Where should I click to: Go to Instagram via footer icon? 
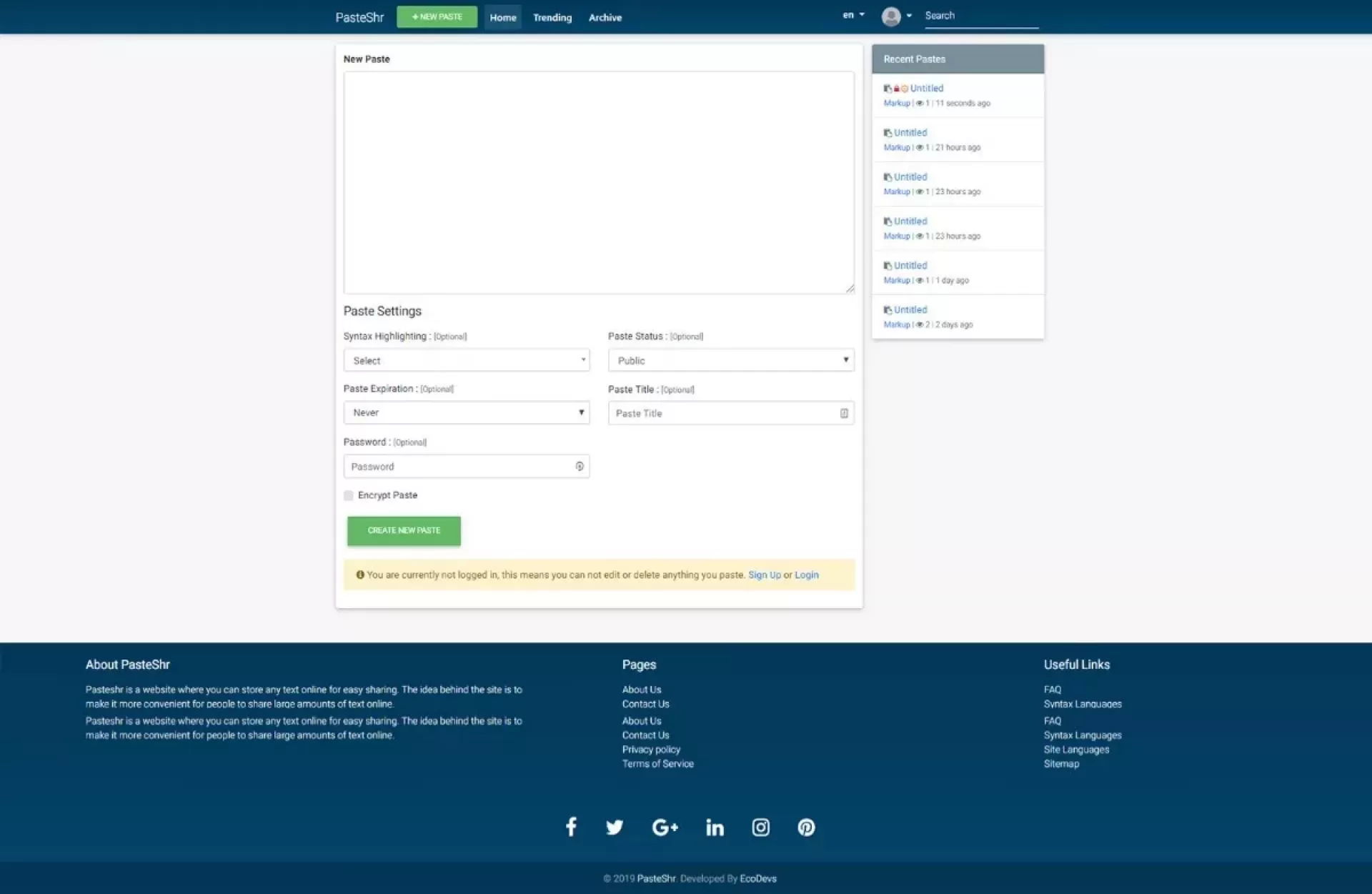(761, 827)
